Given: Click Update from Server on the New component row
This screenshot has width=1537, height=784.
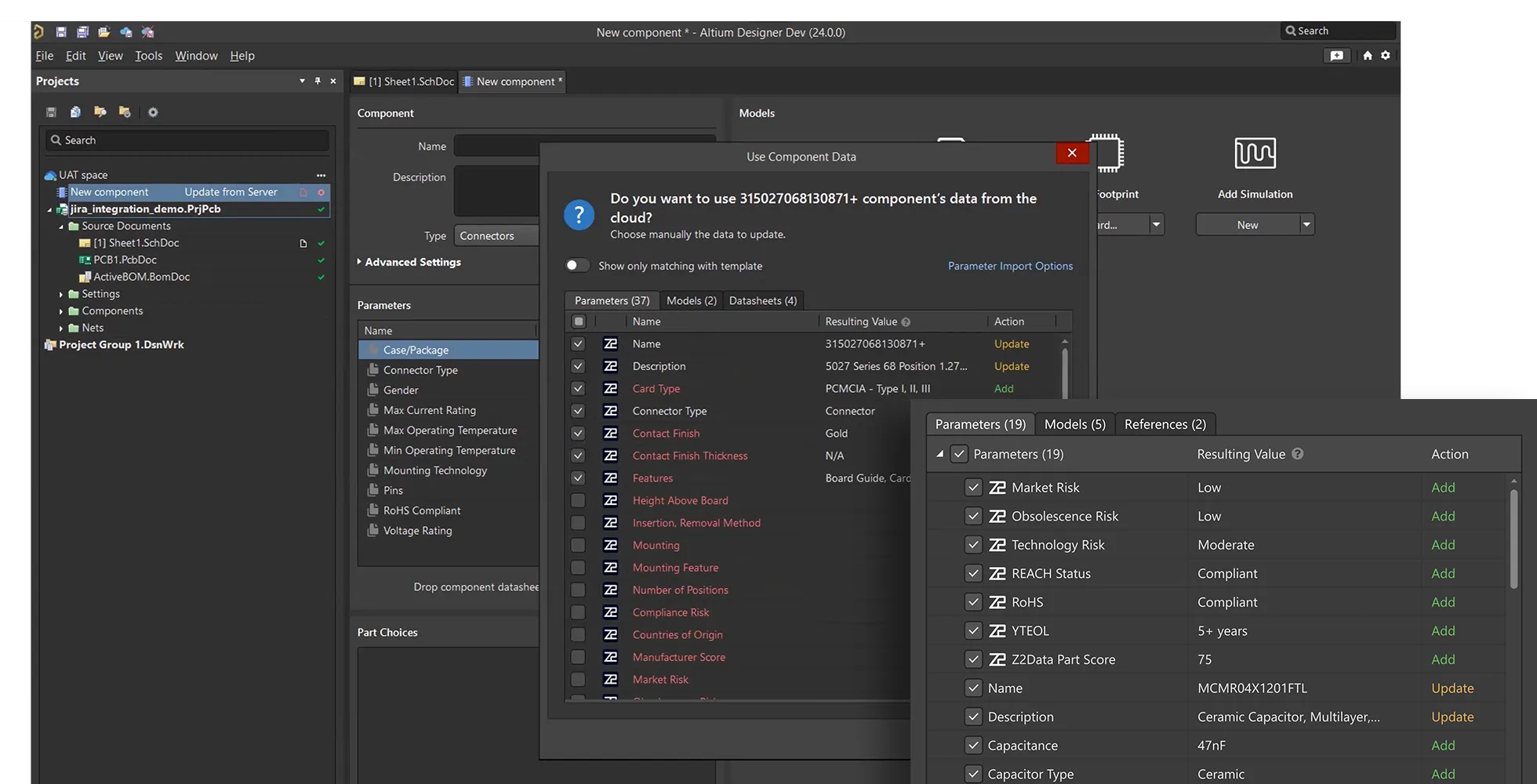Looking at the screenshot, I should pos(231,192).
